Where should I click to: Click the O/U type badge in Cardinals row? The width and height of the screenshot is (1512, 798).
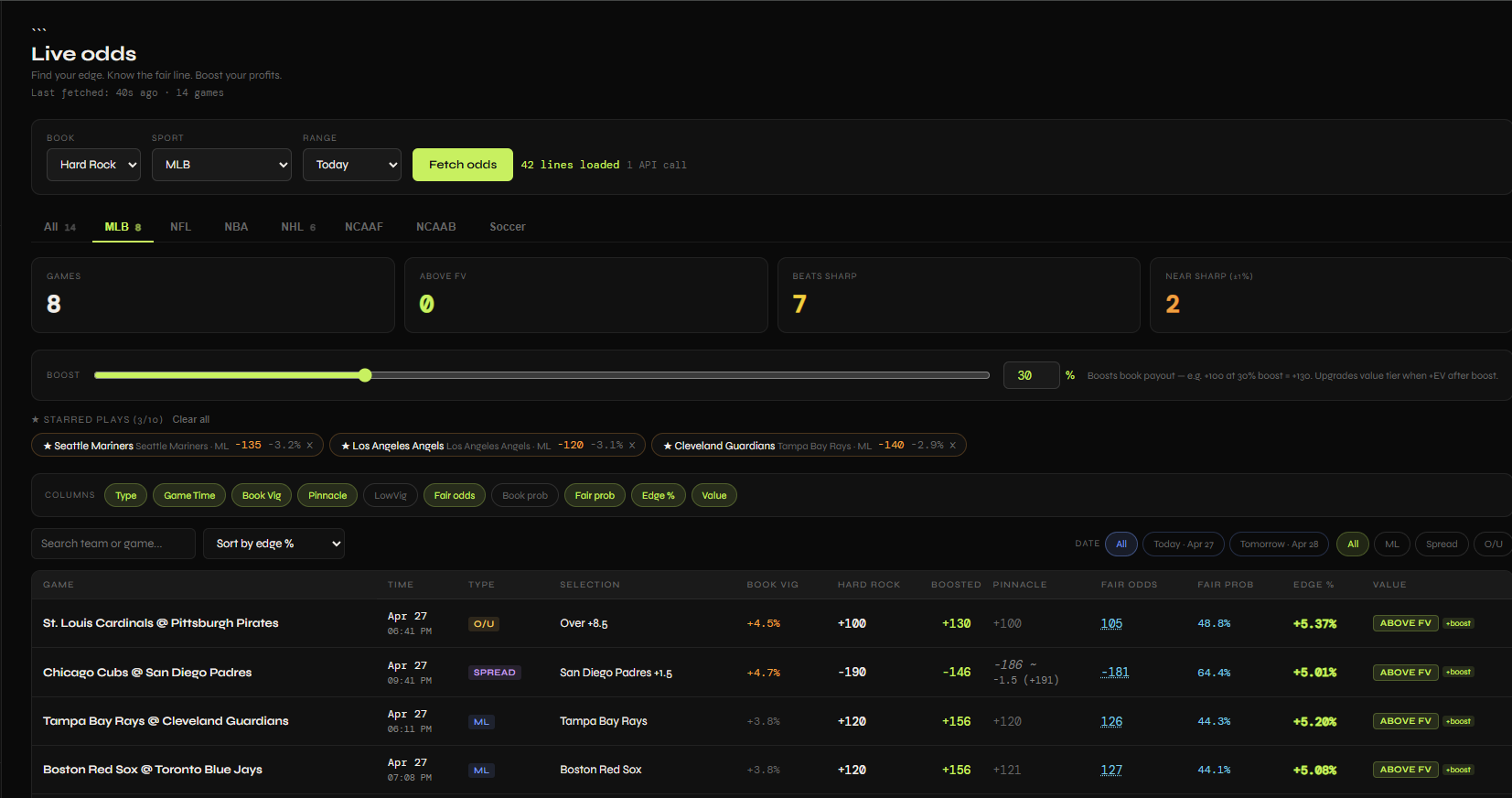[484, 624]
